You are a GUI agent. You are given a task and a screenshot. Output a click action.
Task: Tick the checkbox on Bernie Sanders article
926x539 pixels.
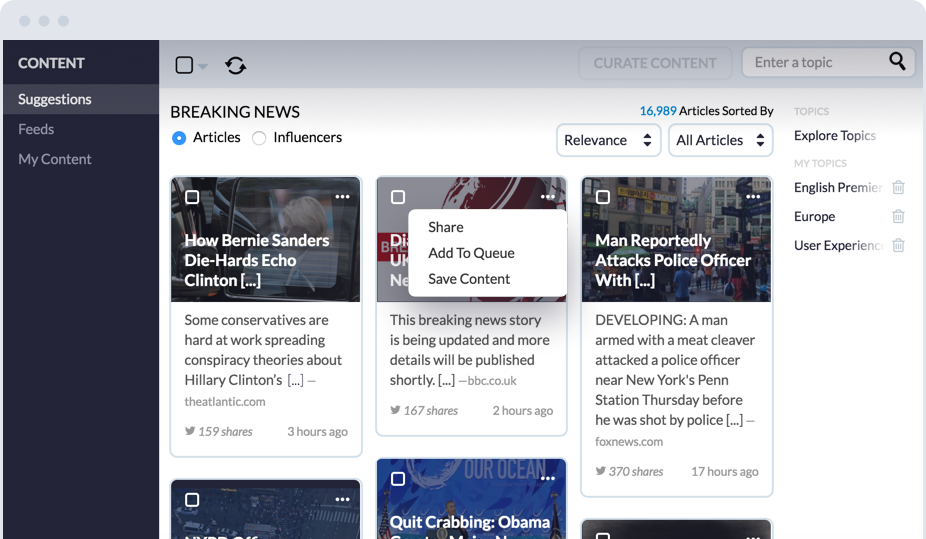(192, 197)
